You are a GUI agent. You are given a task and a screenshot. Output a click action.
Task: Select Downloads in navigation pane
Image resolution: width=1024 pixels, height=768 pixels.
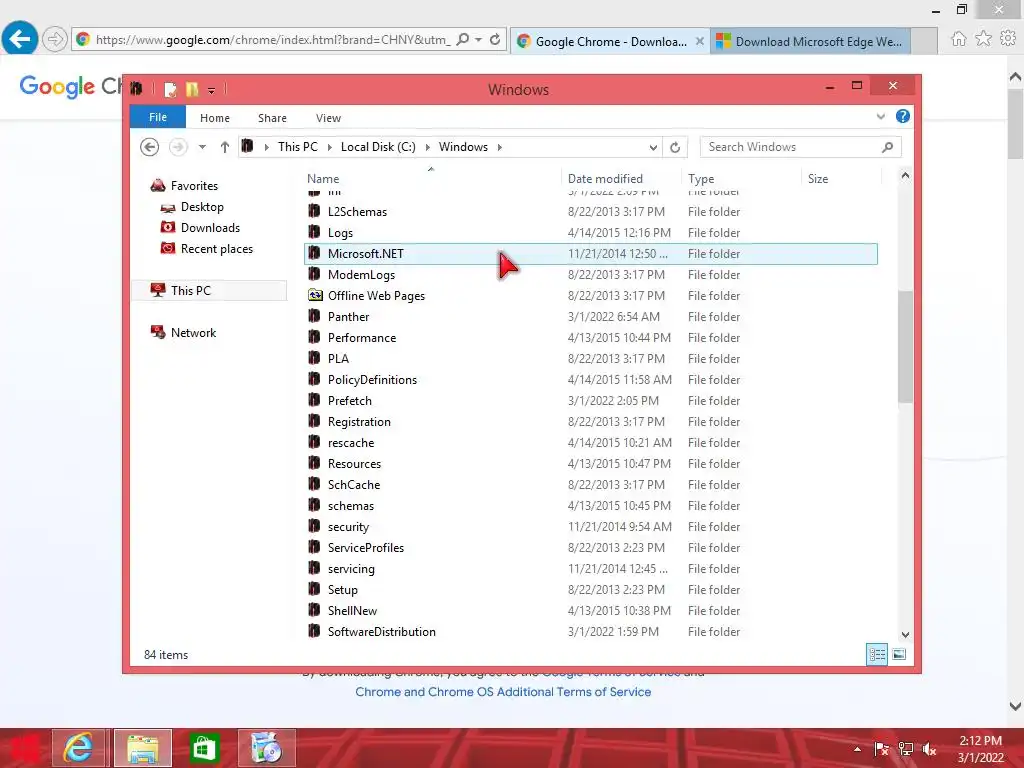(210, 228)
